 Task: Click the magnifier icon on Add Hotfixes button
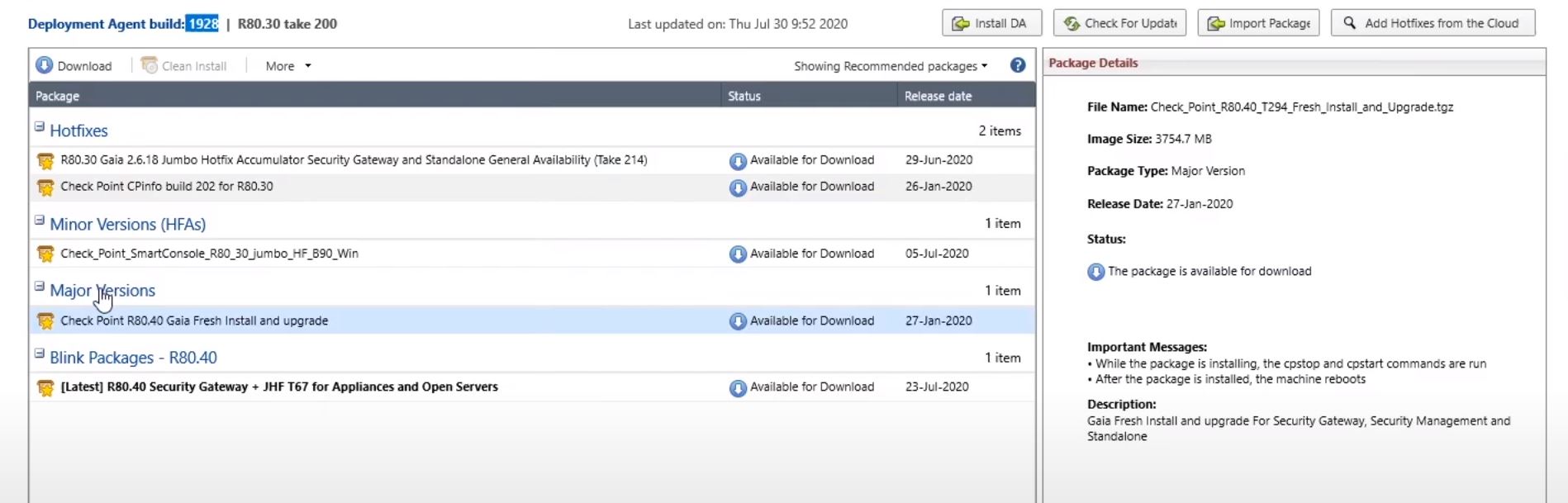click(1349, 23)
